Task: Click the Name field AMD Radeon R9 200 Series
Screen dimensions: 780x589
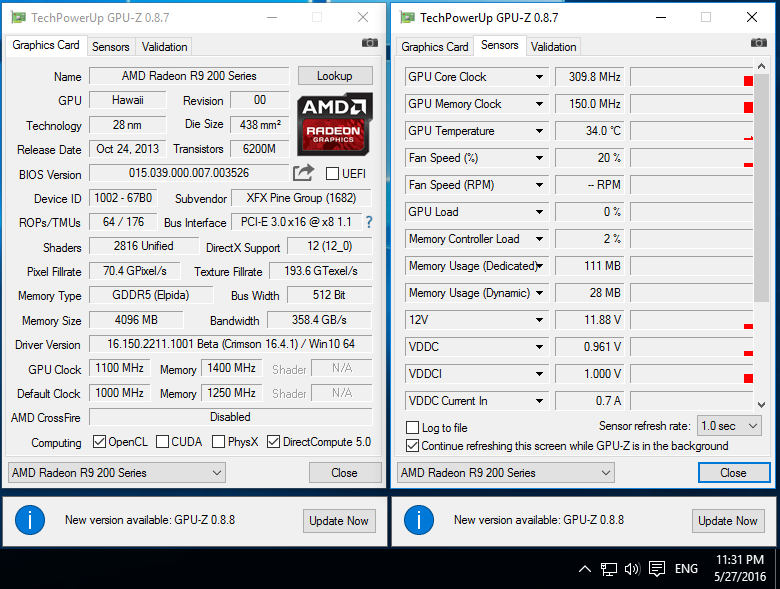Action: pos(189,76)
